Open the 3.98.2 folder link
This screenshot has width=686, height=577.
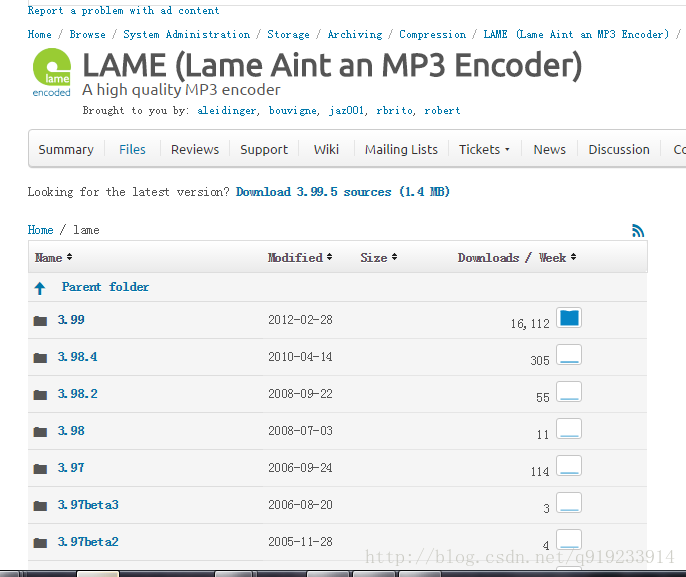click(77, 394)
